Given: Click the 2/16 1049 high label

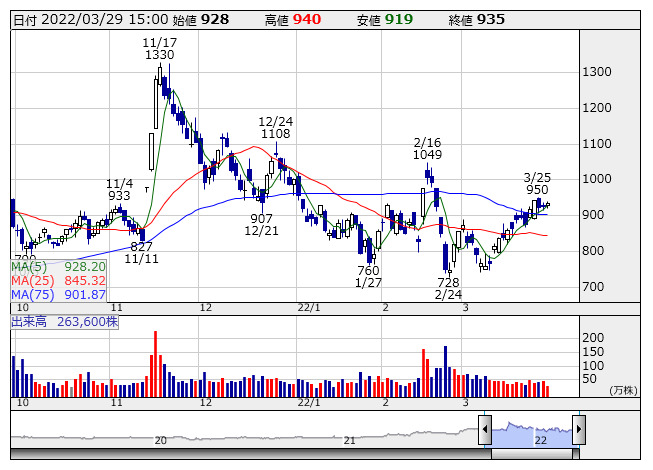Looking at the screenshot, I should point(427,149).
